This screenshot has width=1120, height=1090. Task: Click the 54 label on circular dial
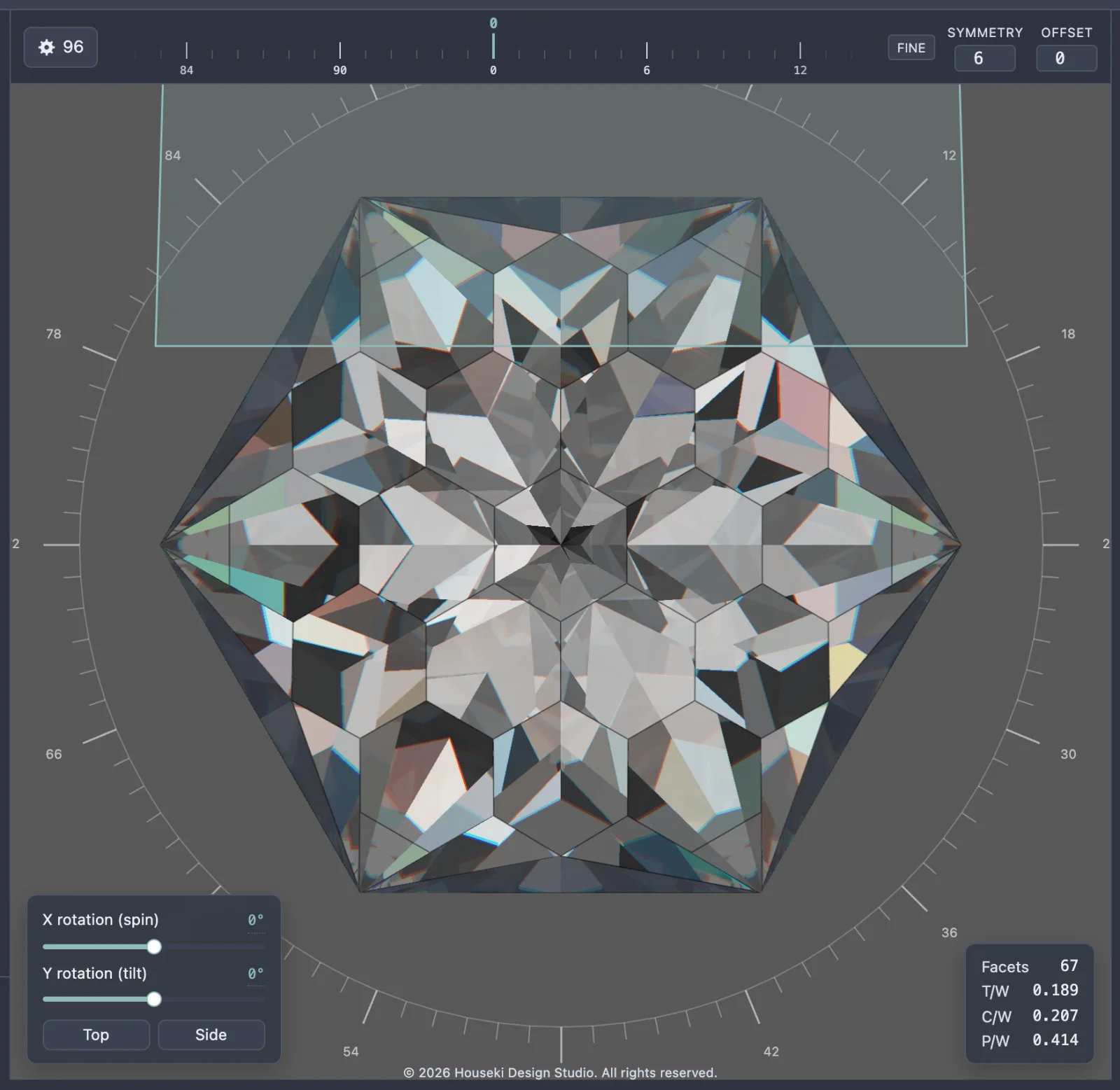pos(351,1051)
